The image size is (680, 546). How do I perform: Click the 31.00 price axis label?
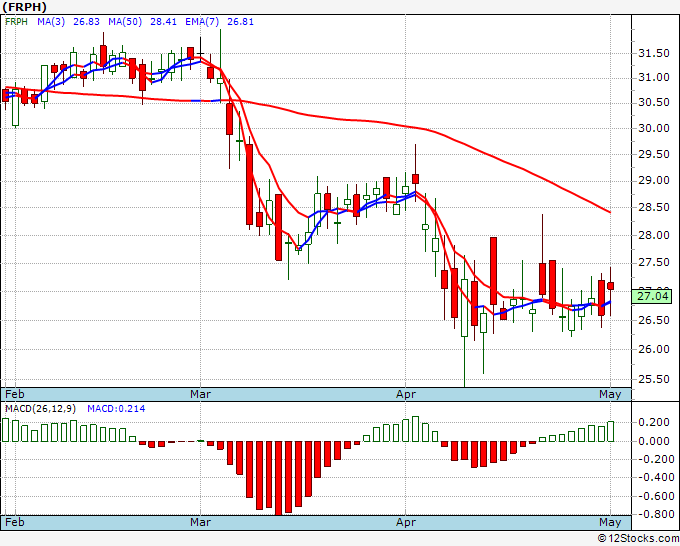654,78
